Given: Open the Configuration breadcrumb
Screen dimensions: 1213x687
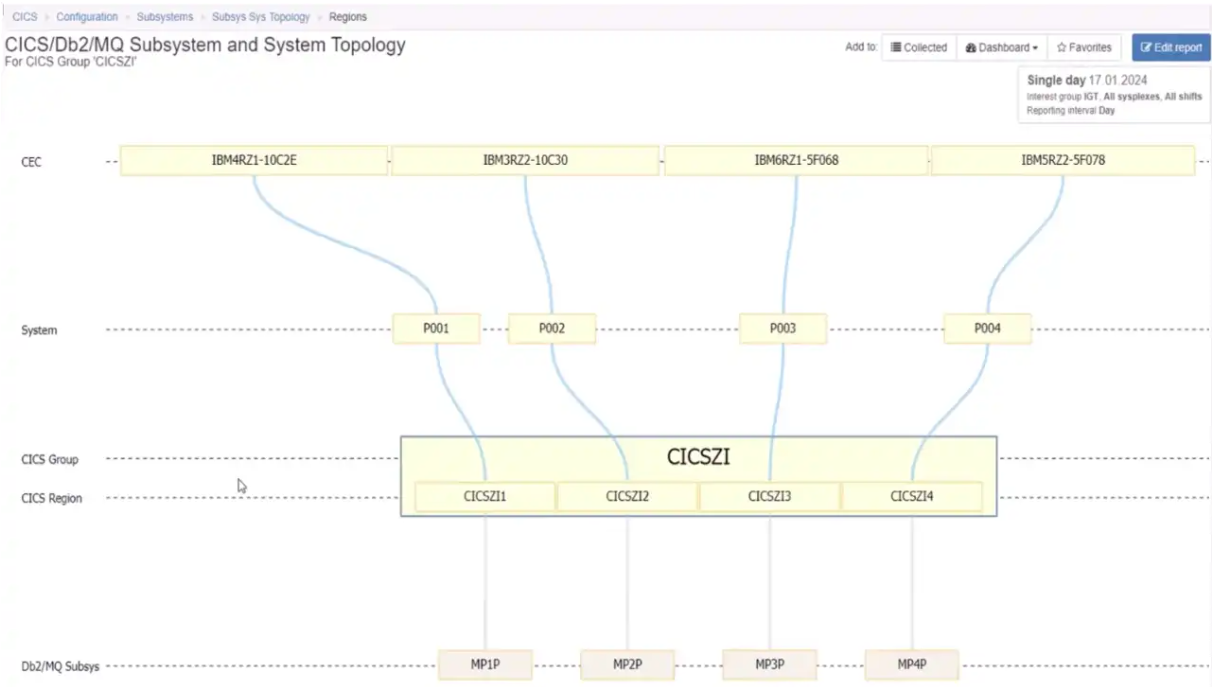Looking at the screenshot, I should coord(87,17).
